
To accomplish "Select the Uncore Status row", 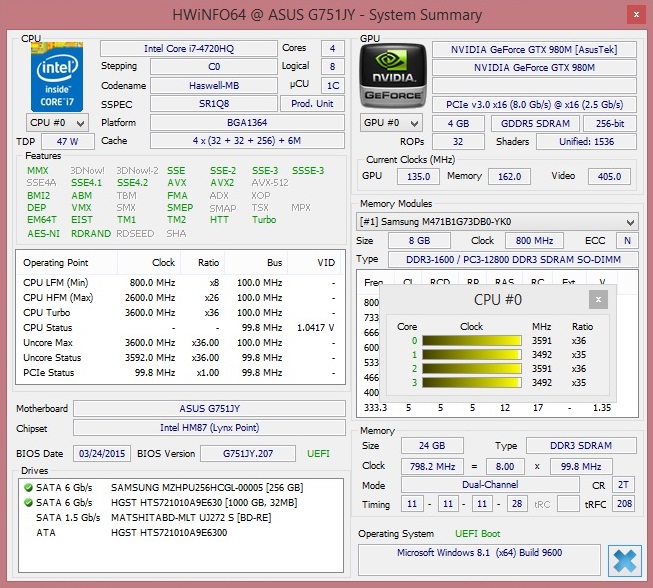I will [179, 358].
